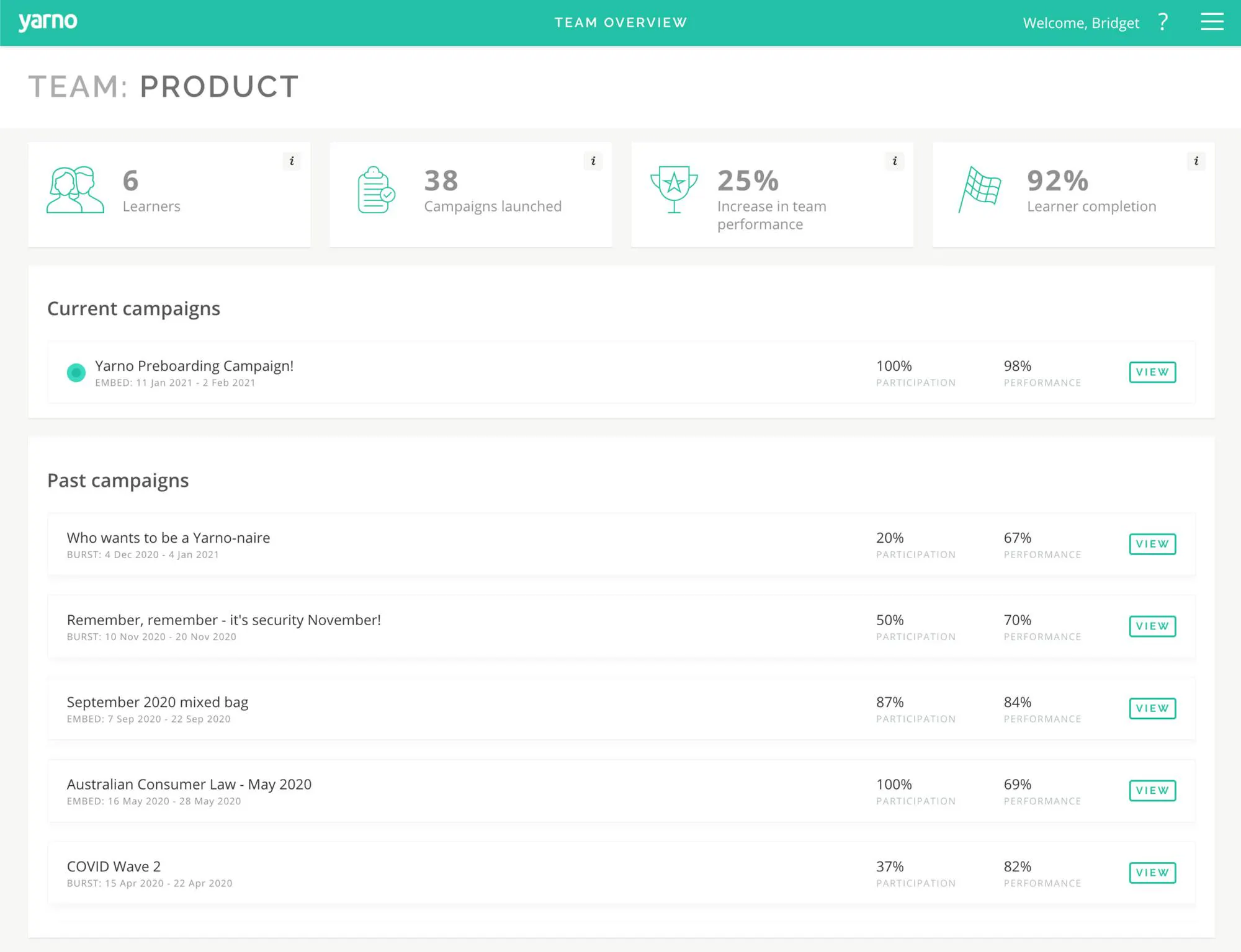The height and width of the screenshot is (952, 1241).
Task: Click the checkered flag completion icon
Action: coord(979,189)
